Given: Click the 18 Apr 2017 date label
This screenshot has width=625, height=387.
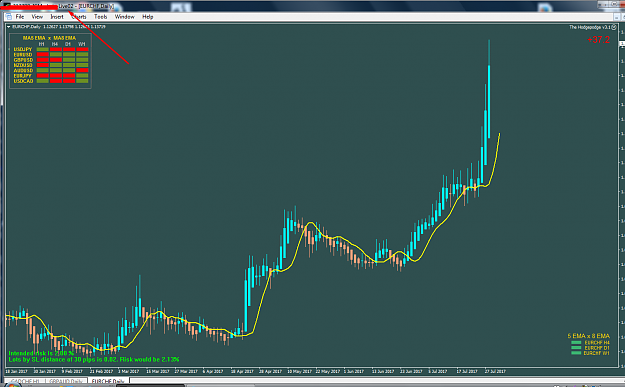Looking at the screenshot, I should 242,371.
